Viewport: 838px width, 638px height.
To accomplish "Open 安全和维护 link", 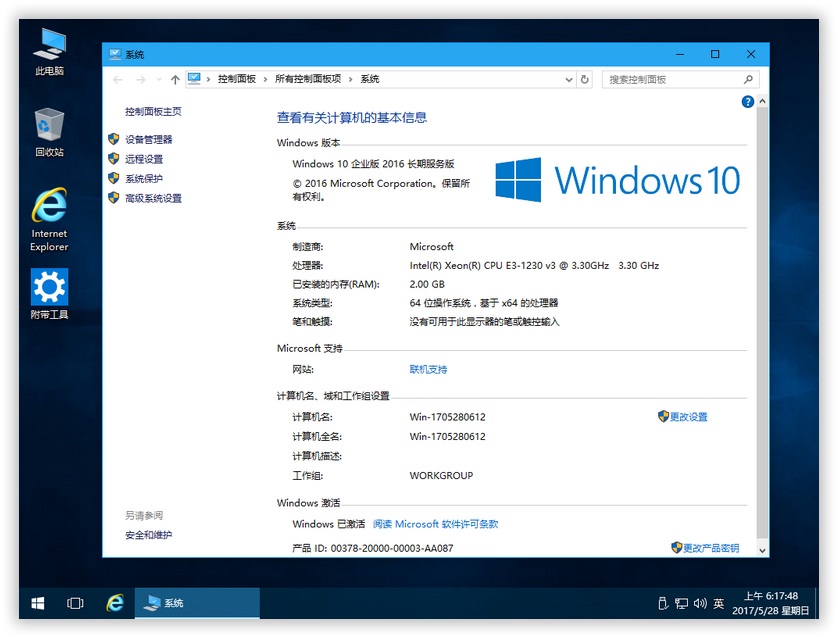I will coord(149,535).
